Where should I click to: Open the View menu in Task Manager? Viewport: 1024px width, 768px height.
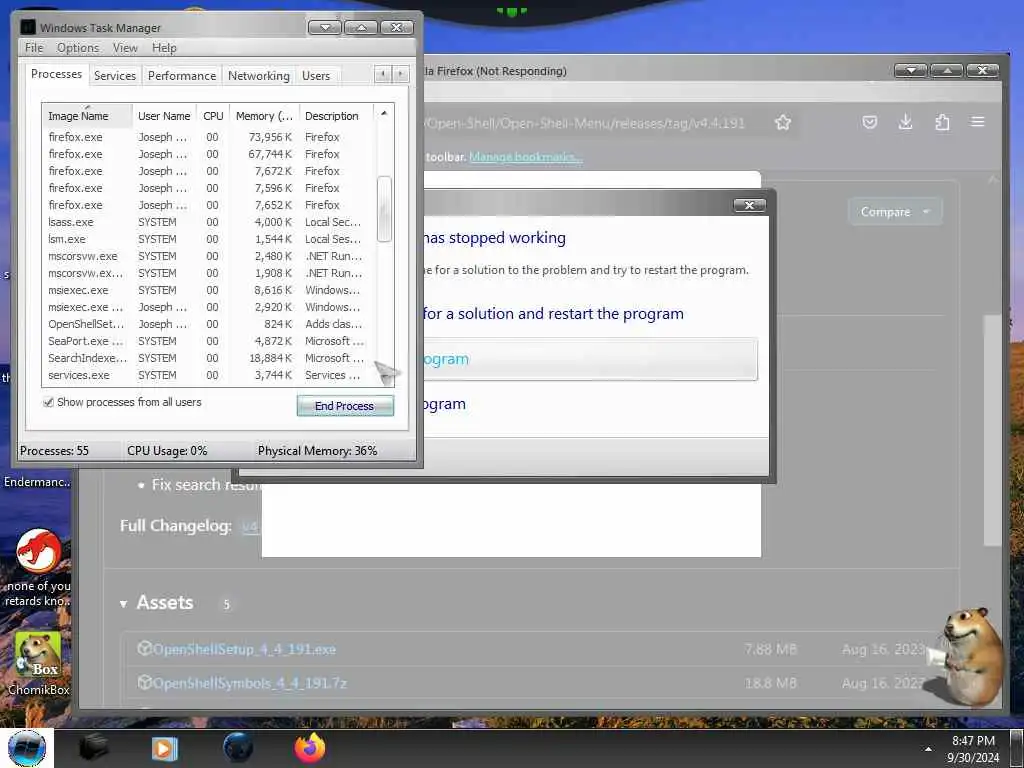click(125, 48)
